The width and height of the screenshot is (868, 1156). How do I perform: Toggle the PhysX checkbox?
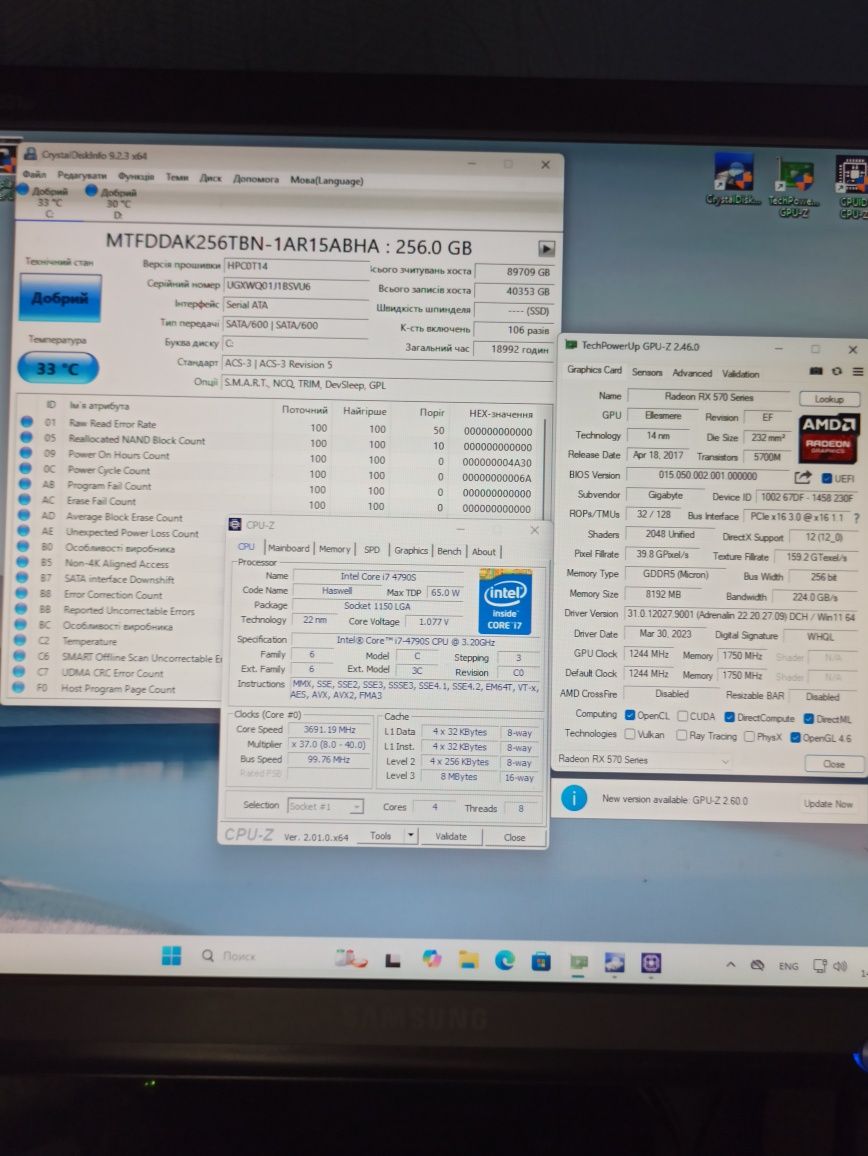click(749, 737)
